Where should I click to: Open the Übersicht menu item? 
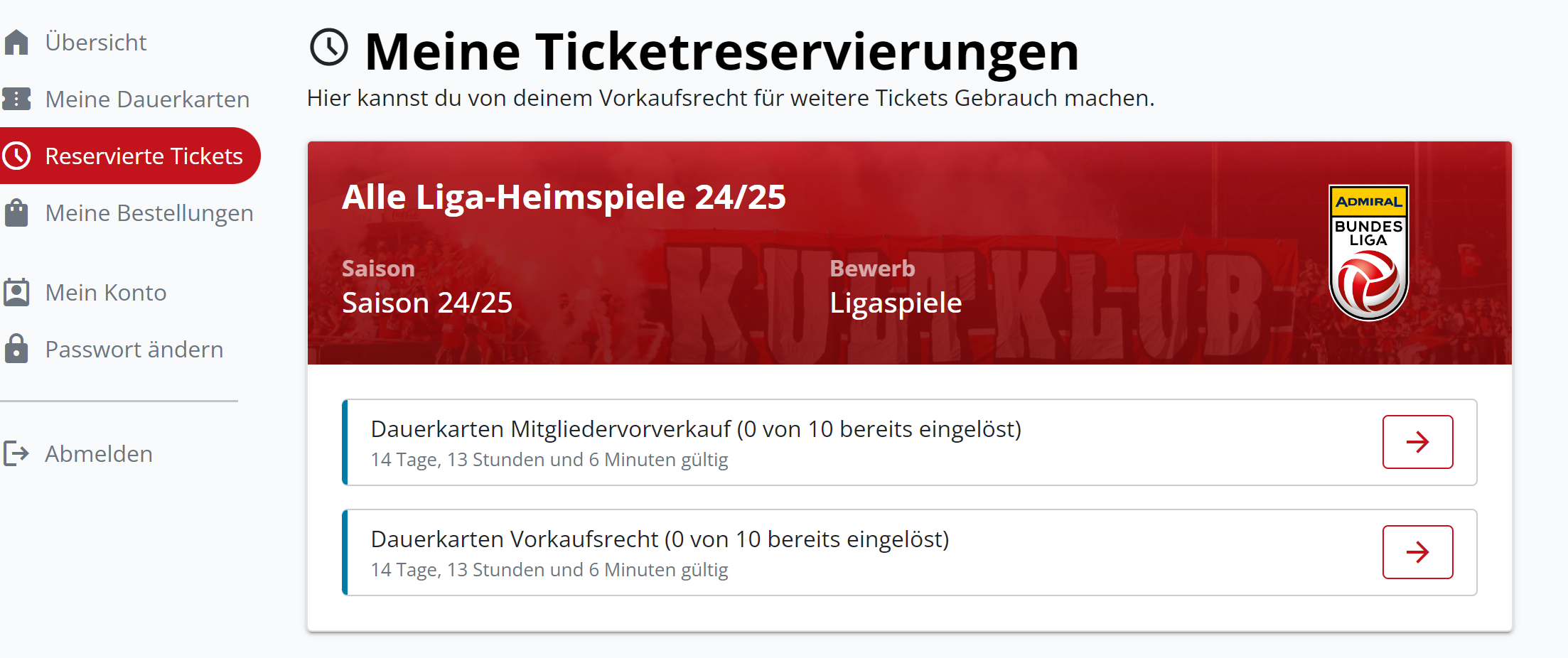[96, 42]
